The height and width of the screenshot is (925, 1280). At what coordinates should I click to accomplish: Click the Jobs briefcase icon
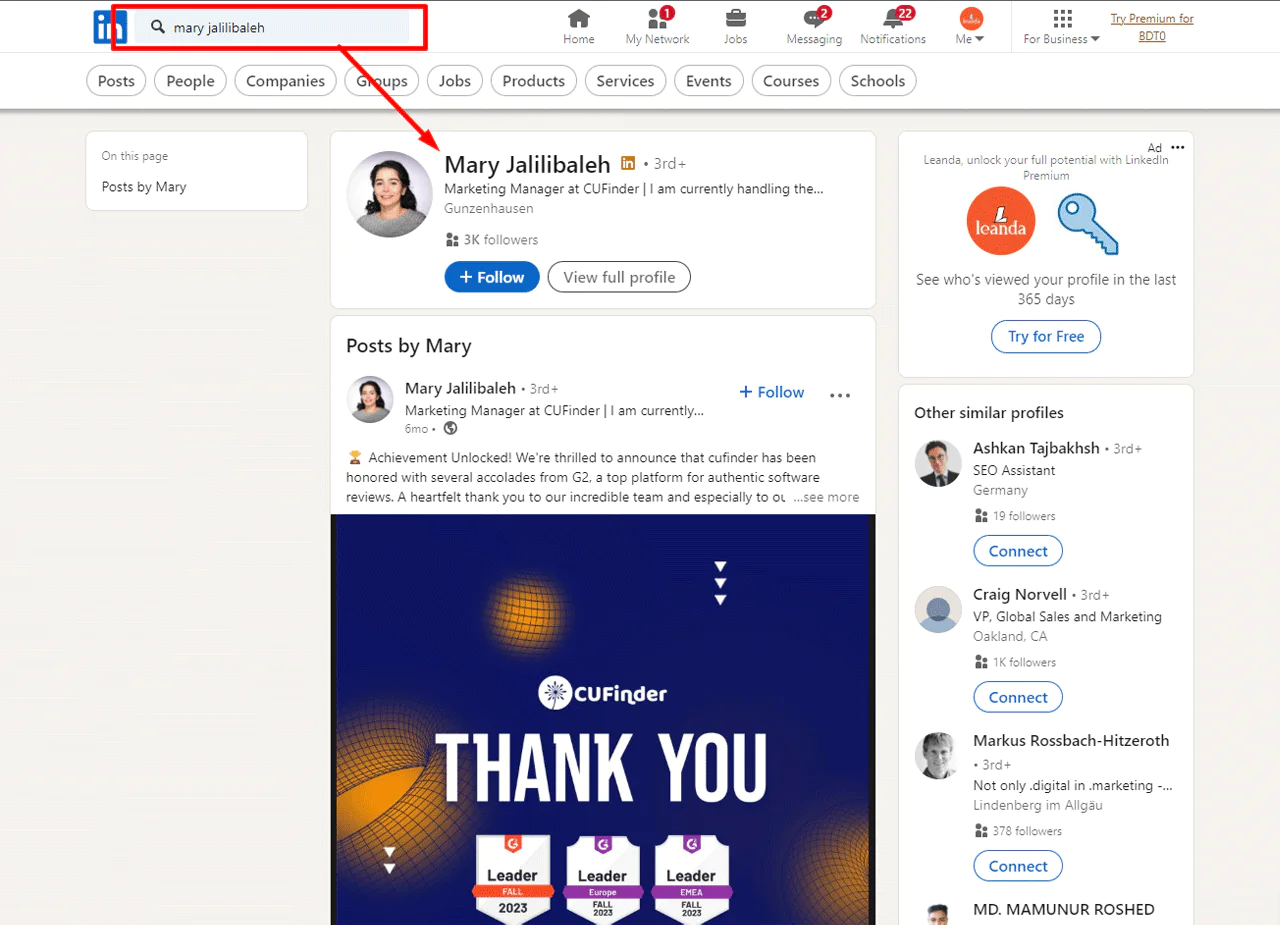(735, 20)
